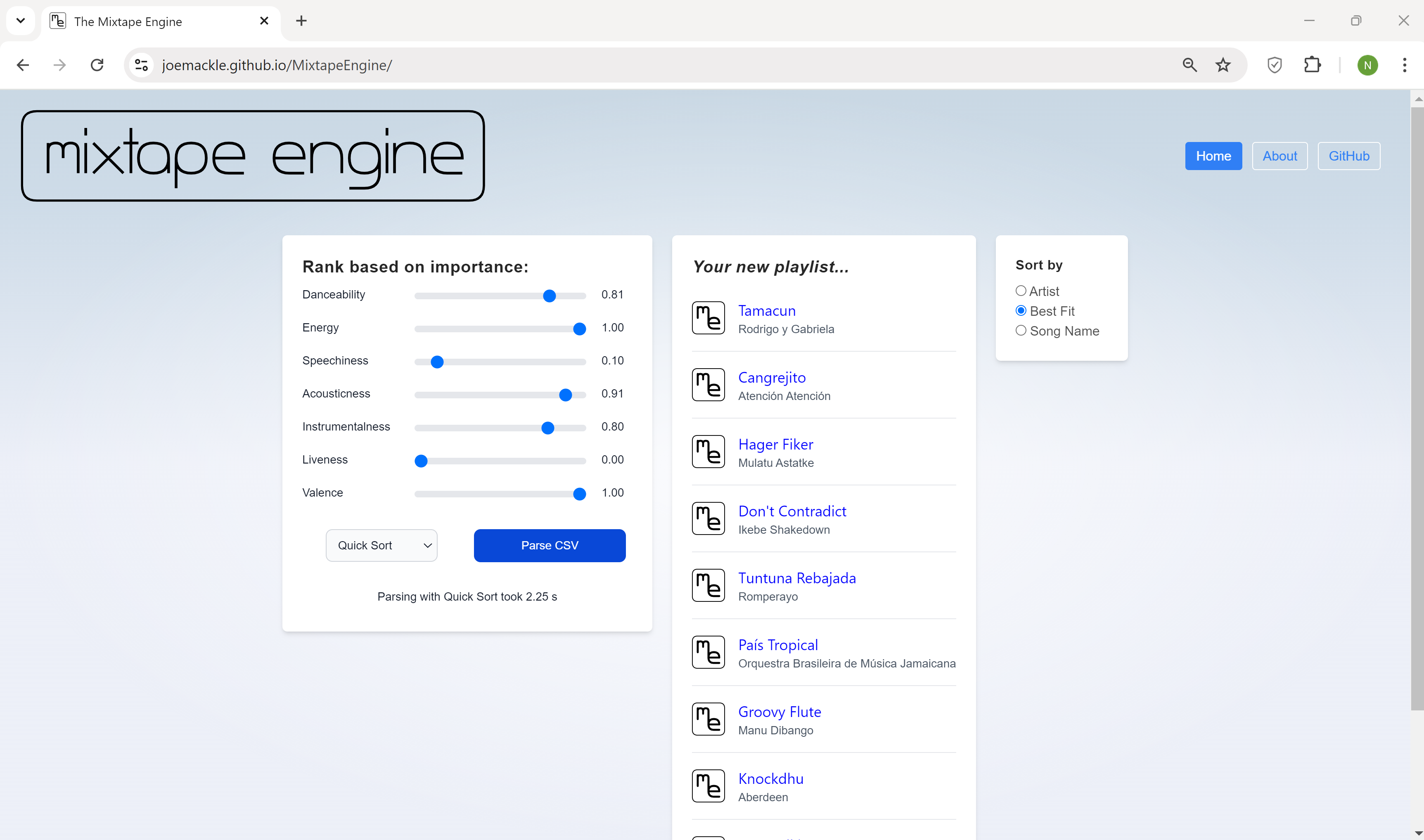1424x840 pixels.
Task: Click the Acousticness slider
Action: click(x=500, y=395)
